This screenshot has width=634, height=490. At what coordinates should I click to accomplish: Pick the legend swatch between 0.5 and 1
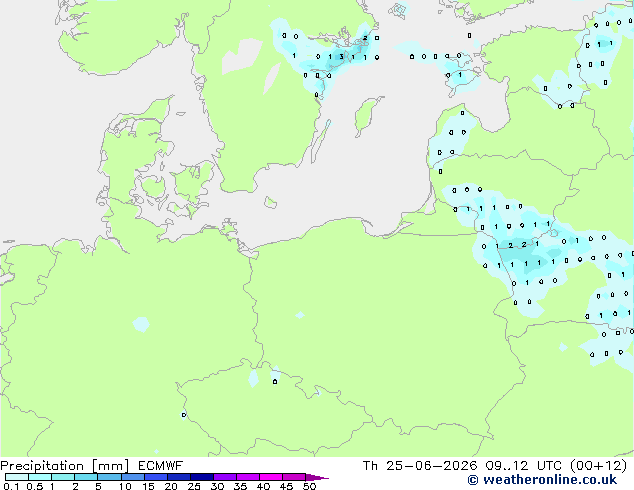coord(40,477)
